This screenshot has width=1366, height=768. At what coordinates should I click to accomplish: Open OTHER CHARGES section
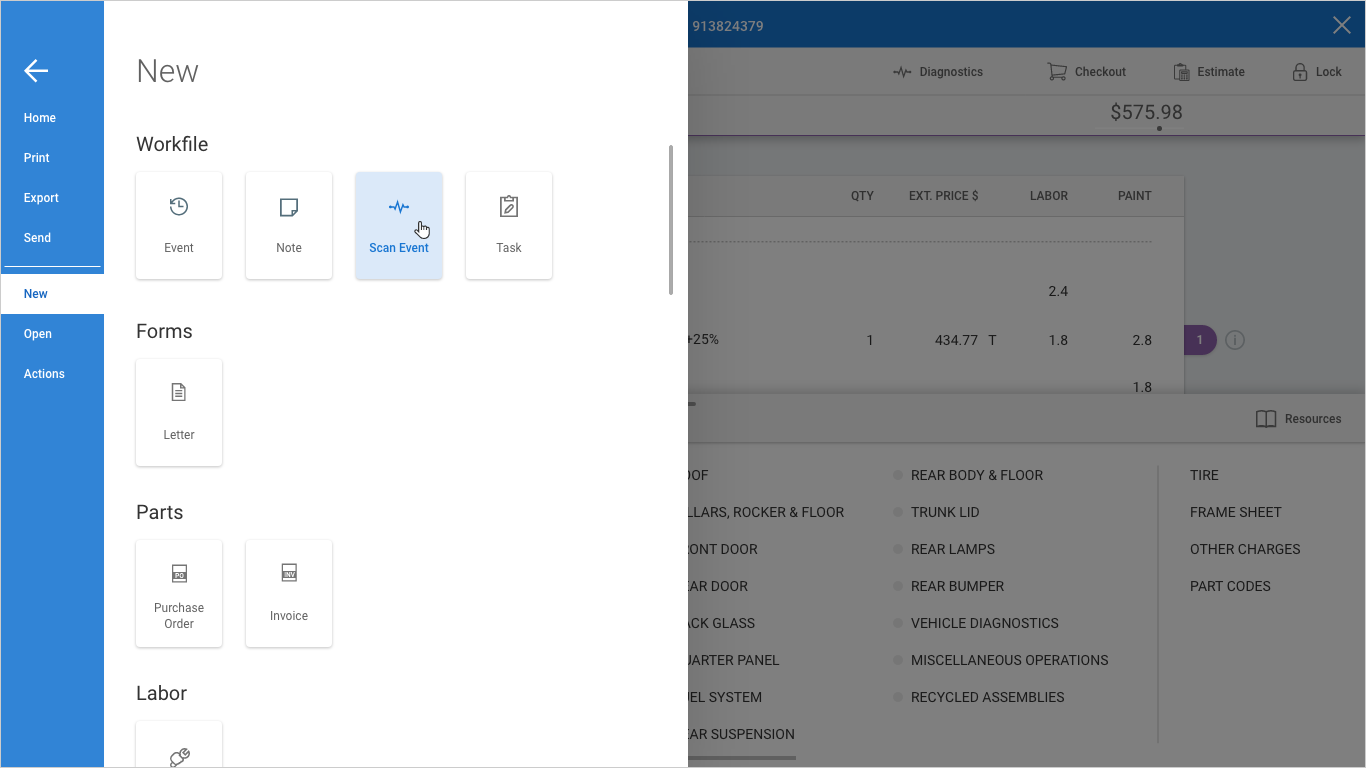pyautogui.click(x=1245, y=549)
